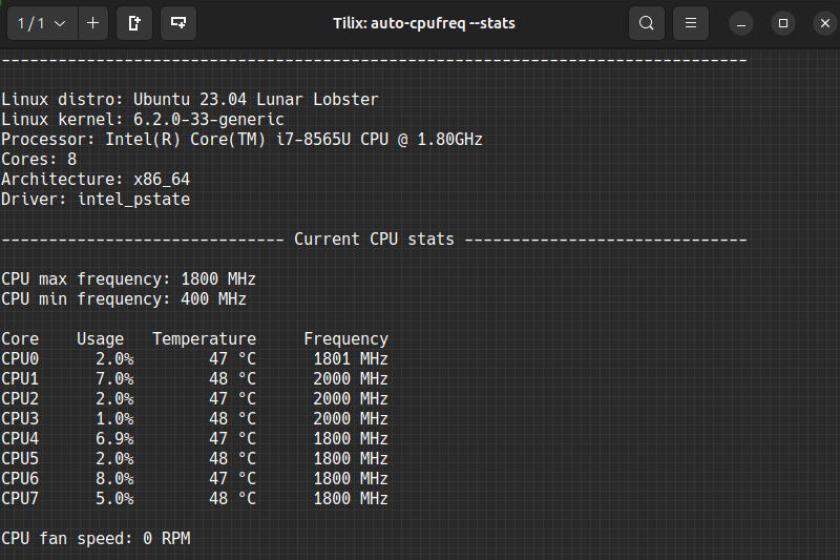Click the 'Linux distro: Ubuntu 23.04 Lunar Lobster' line
The height and width of the screenshot is (560, 840).
pos(190,100)
